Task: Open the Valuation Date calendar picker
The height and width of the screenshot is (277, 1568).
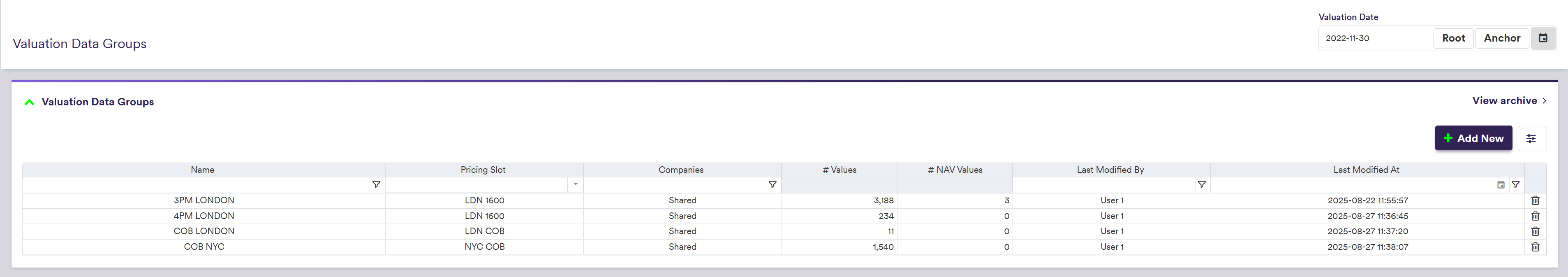Action: [x=1543, y=38]
